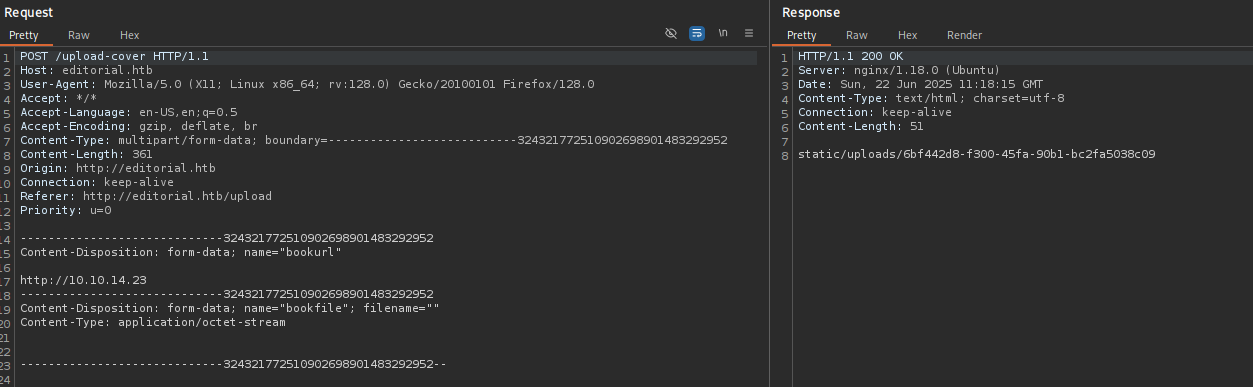The height and width of the screenshot is (387, 1253).
Task: Switch to the Request Raw tab
Action: (79, 35)
